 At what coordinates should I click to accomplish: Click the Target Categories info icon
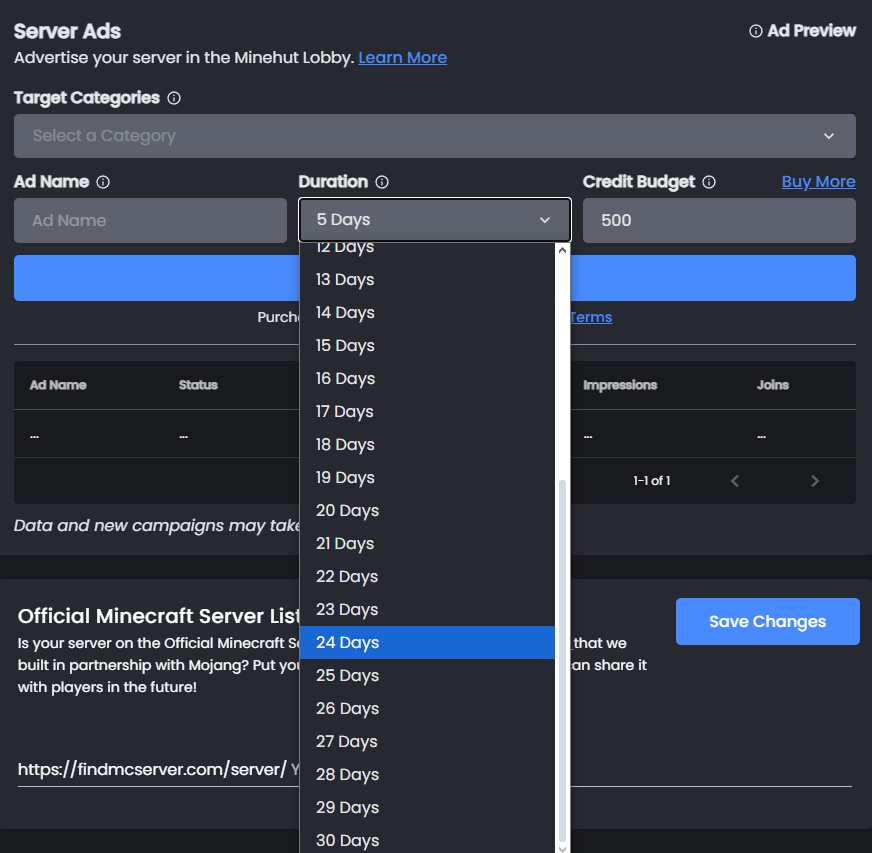pyautogui.click(x=174, y=98)
